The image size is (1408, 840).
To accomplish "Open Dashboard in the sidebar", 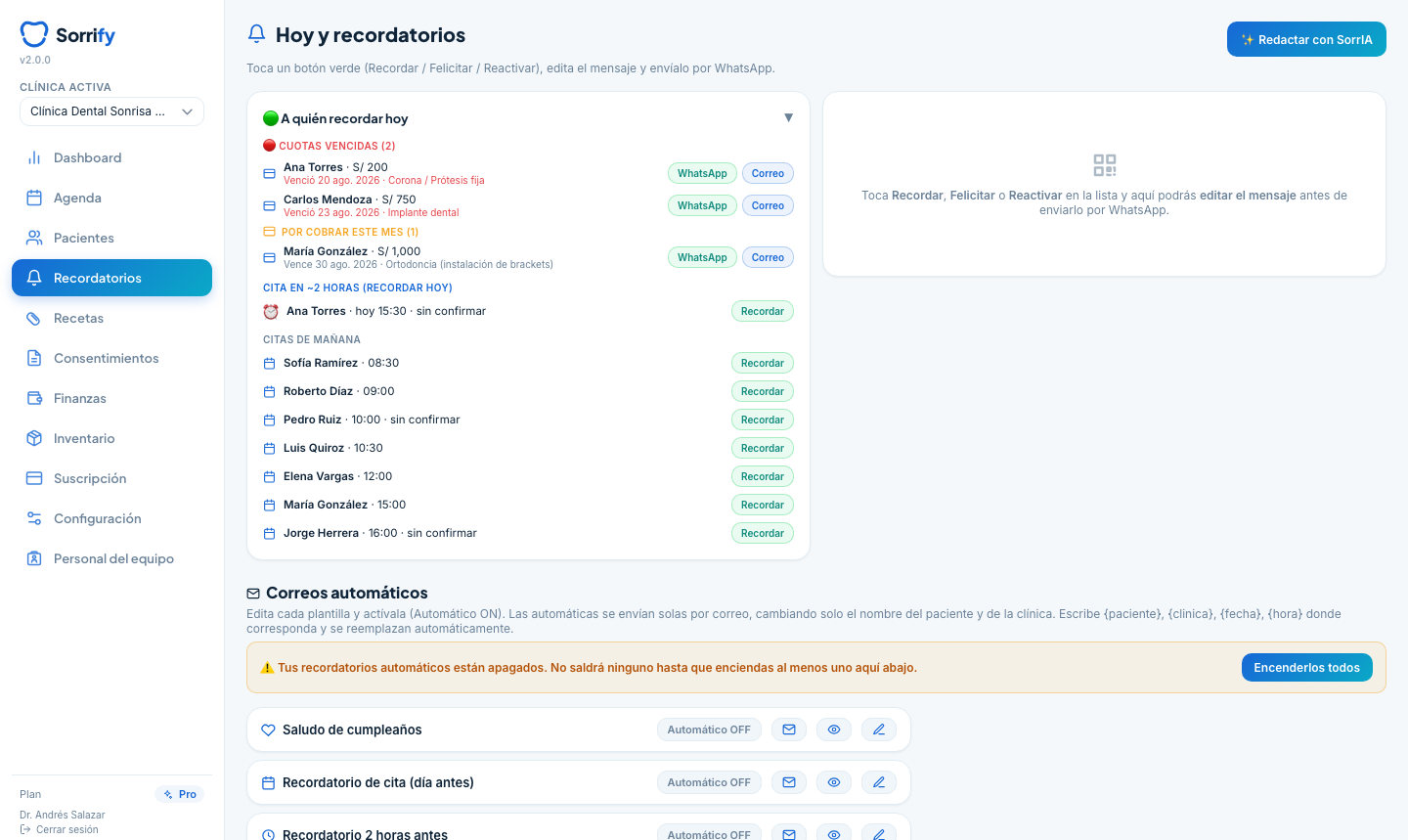I will click(x=111, y=157).
